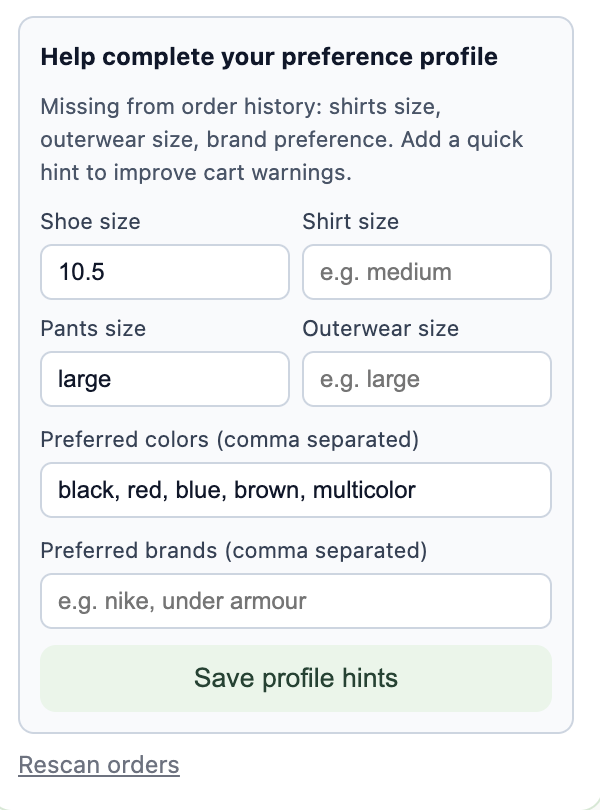The height and width of the screenshot is (810, 600).
Task: Click the "Missing from order history" description text
Action: (x=282, y=139)
